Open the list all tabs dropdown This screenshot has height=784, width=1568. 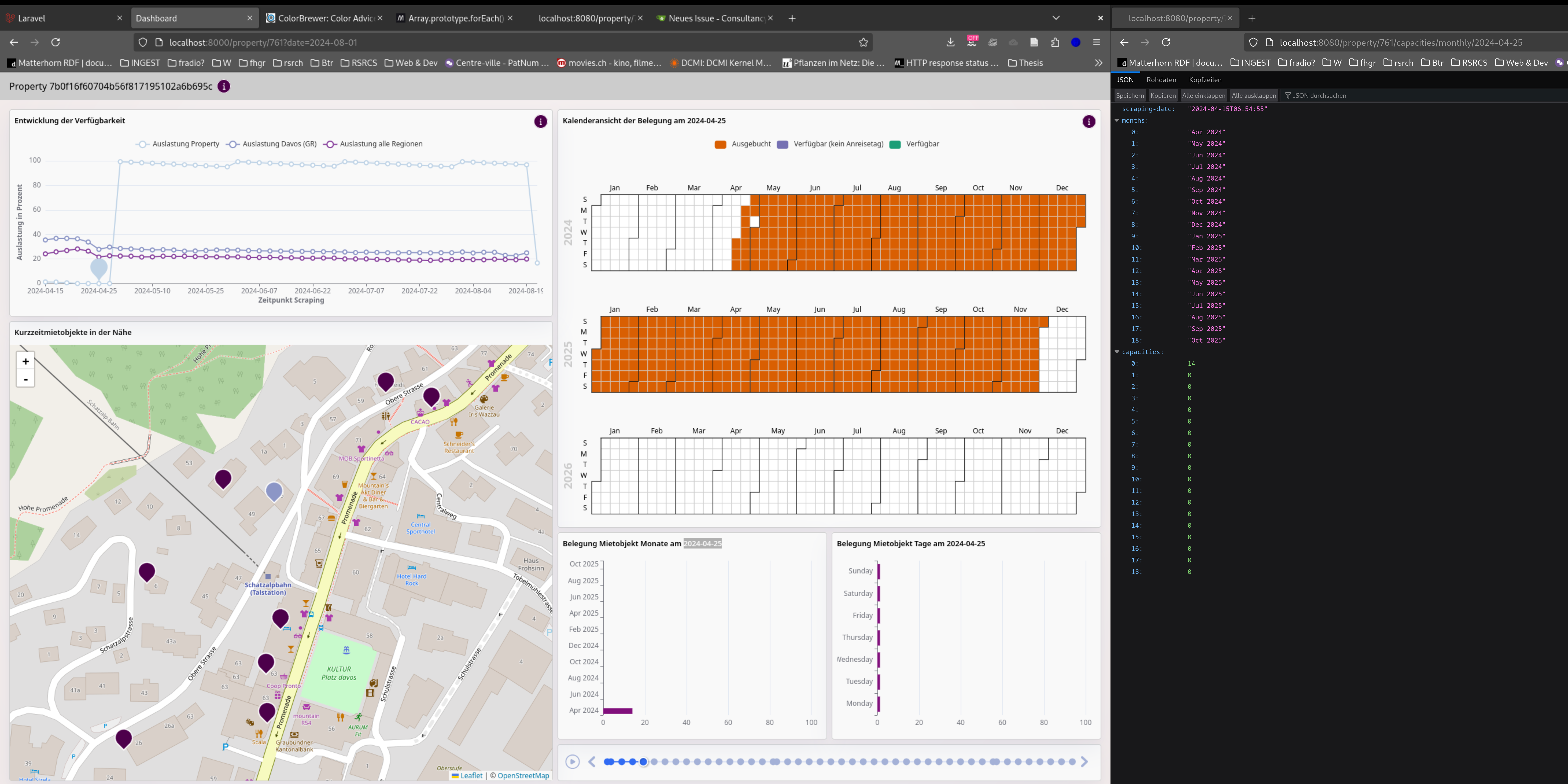tap(1056, 18)
